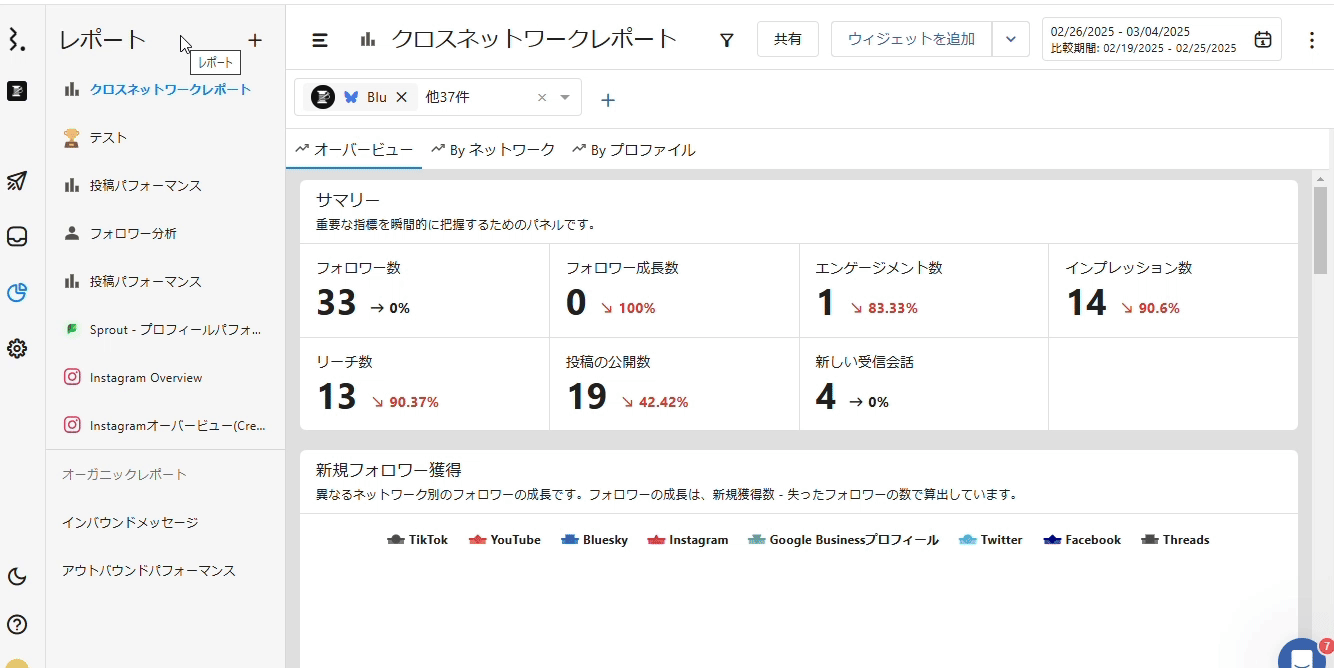Click the plus icon to add report
Image resolution: width=1334 pixels, height=668 pixels.
(x=255, y=40)
